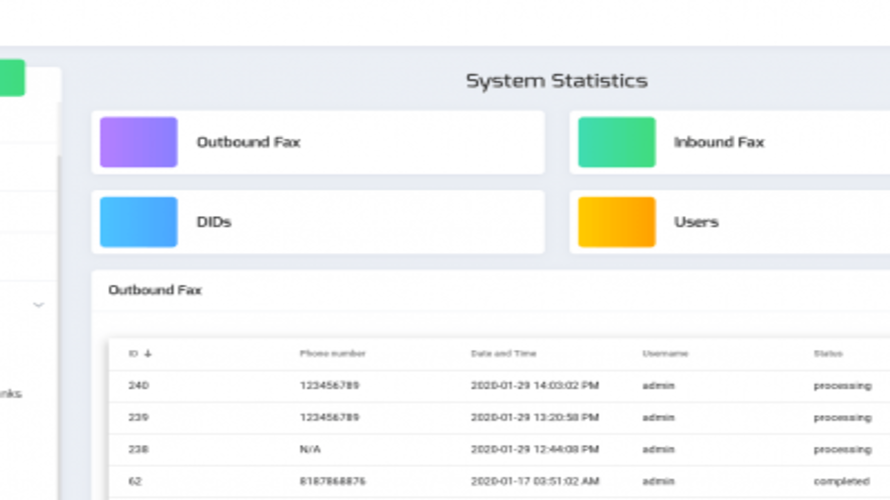Image resolution: width=890 pixels, height=500 pixels.
Task: Click the blue DIDs icon tile
Action: (x=138, y=222)
